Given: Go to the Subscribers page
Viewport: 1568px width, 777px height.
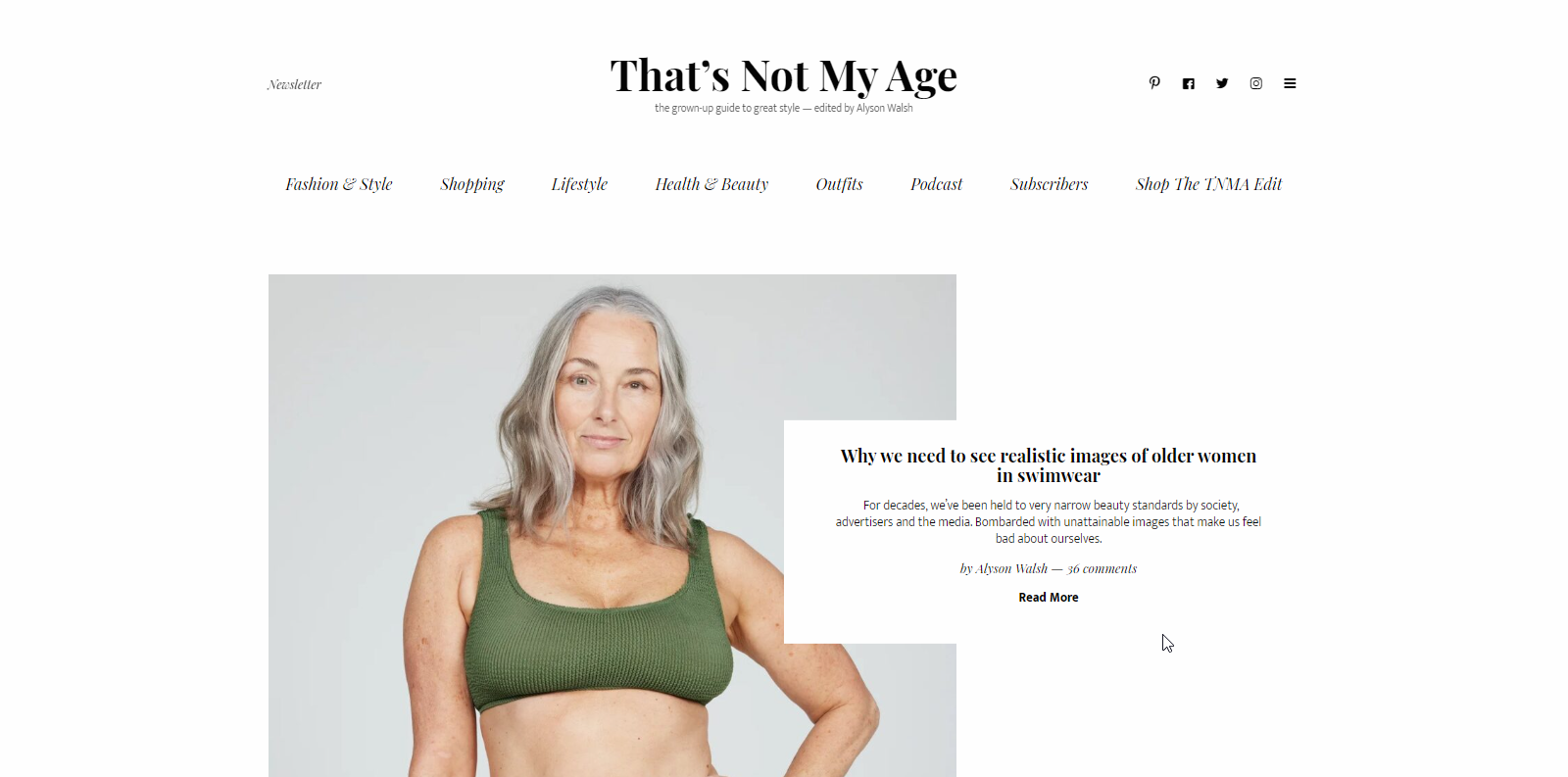Looking at the screenshot, I should [x=1049, y=184].
